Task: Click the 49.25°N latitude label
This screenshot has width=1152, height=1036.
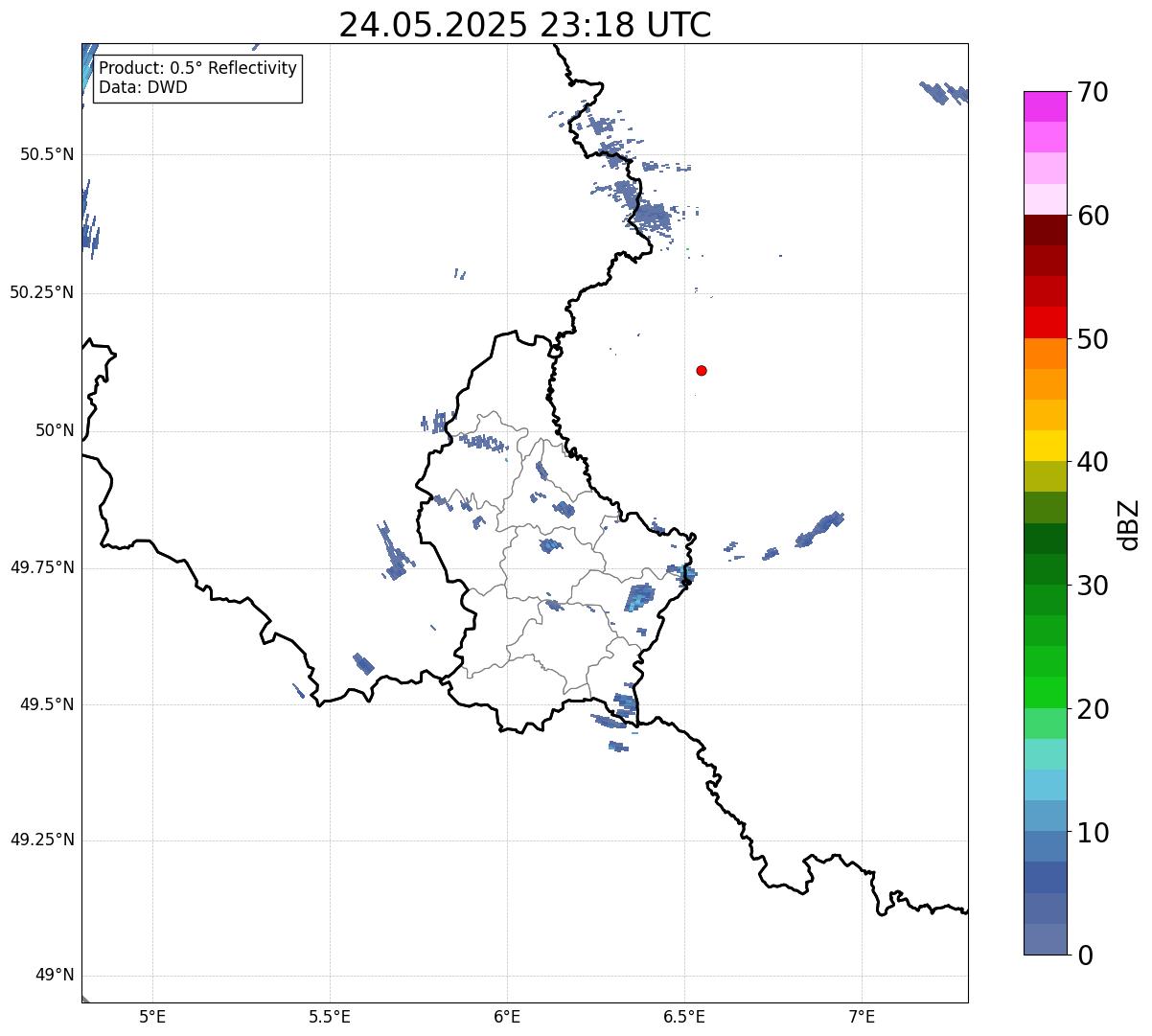Action: (42, 840)
